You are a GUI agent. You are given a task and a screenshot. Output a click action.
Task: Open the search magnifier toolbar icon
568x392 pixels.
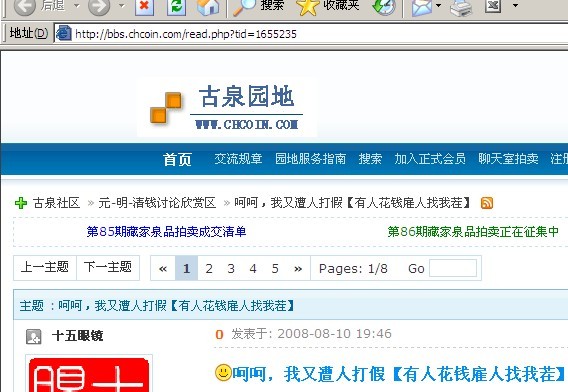[243, 7]
